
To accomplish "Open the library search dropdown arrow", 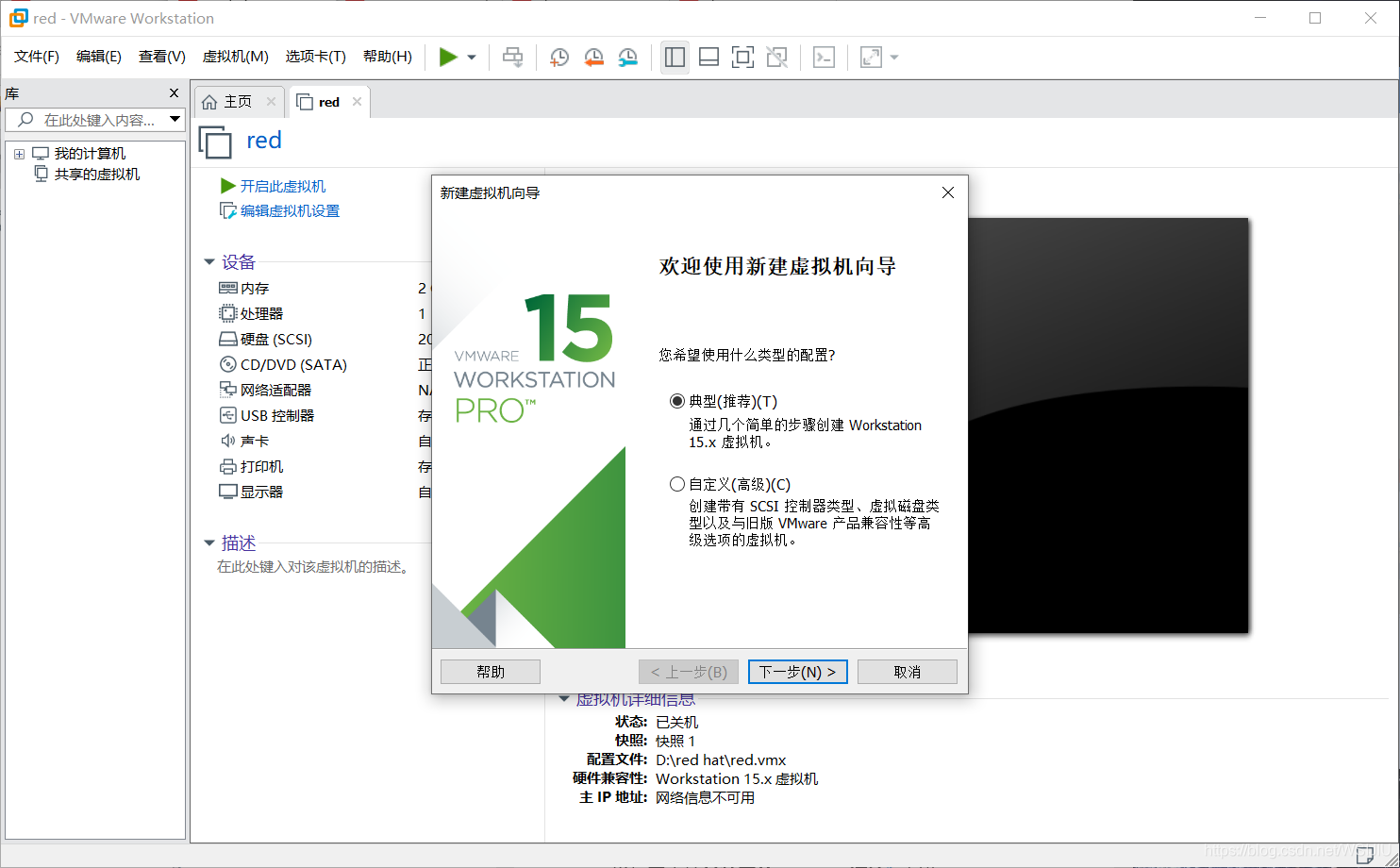I will click(175, 120).
